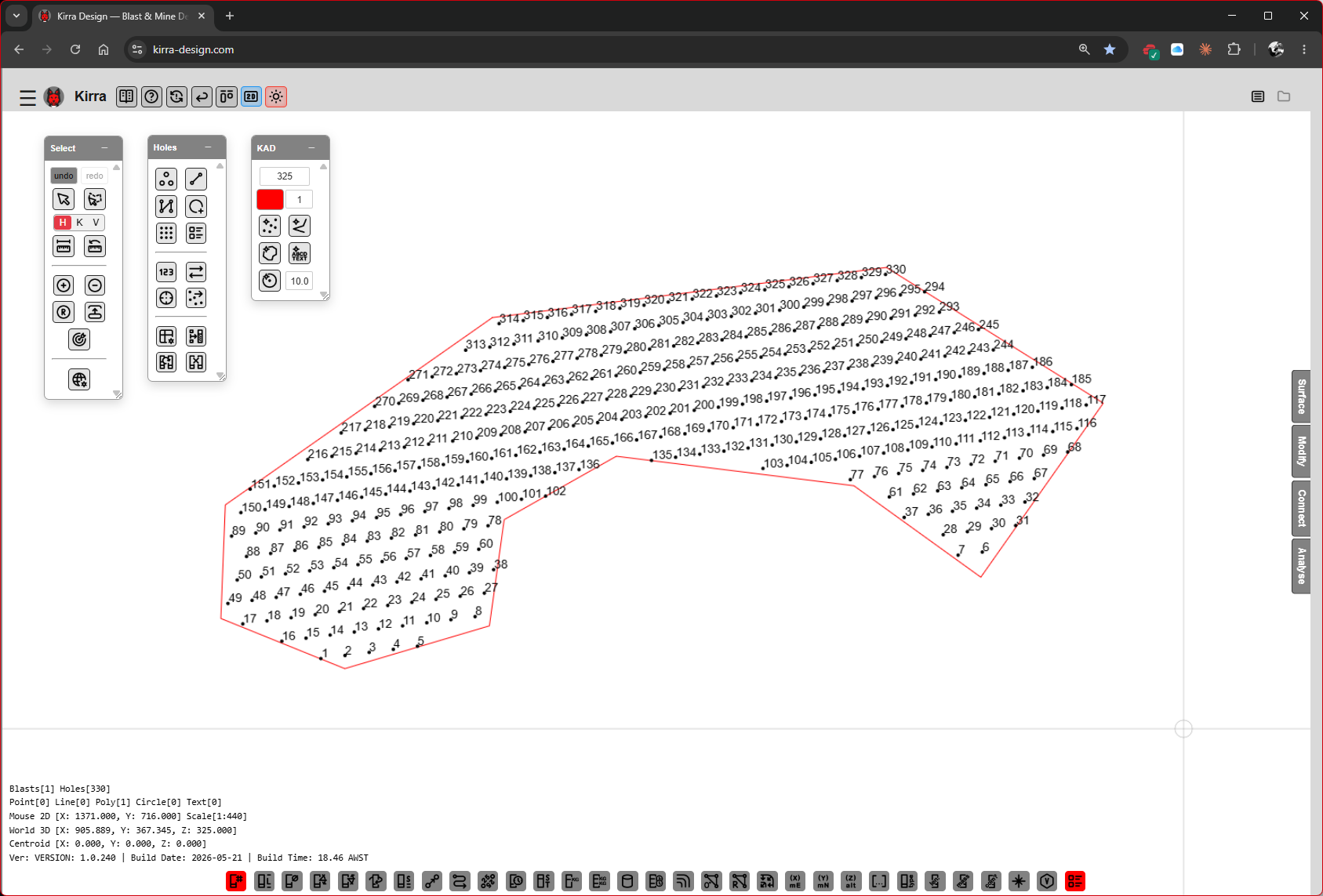Collapse the Holes panel
This screenshot has height=896, width=1323.
point(208,147)
